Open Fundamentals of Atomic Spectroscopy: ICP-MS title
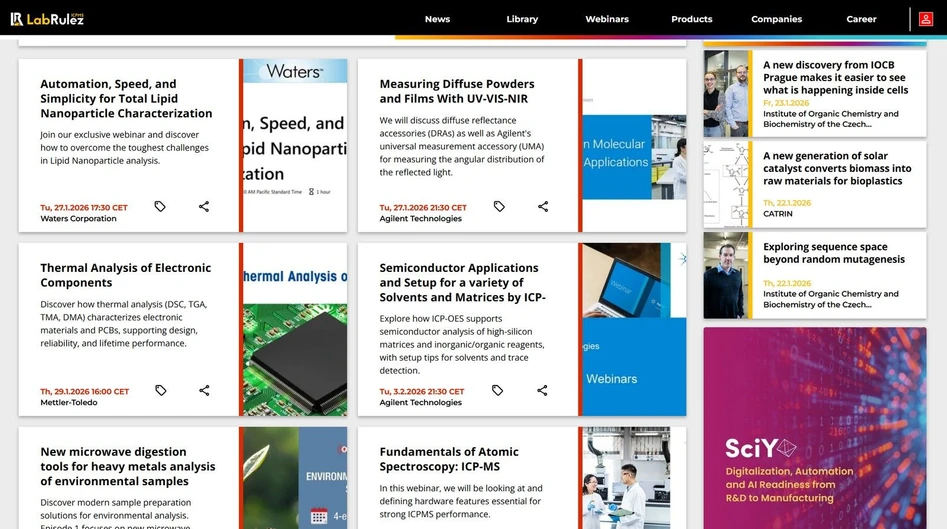 tap(449, 459)
